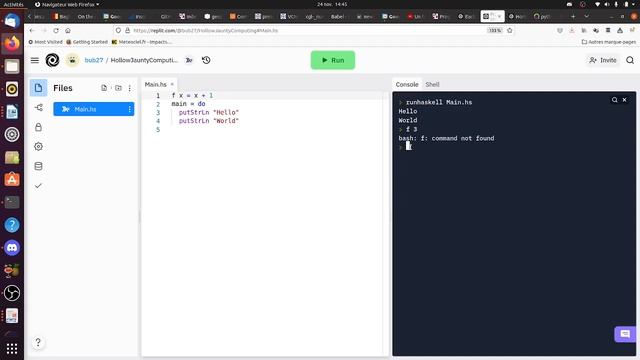Open the Settings gear sidebar icon

(38, 146)
